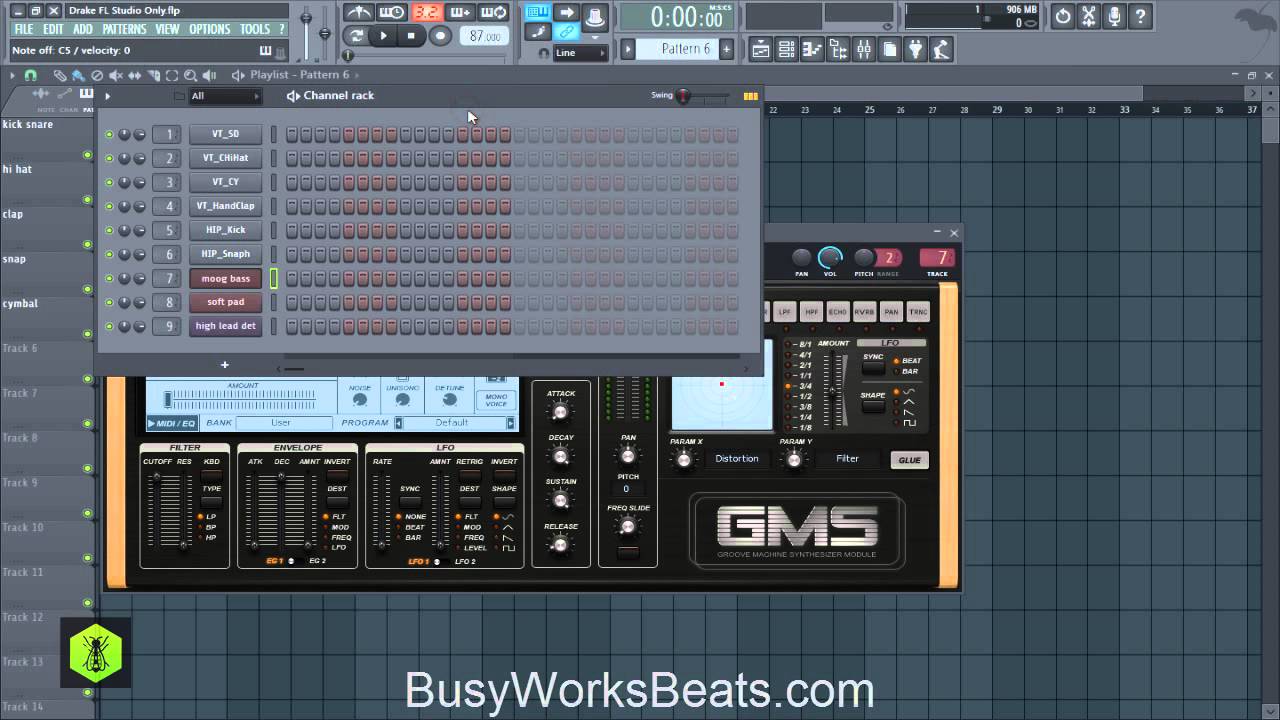Toggle the playlist magnet snap icon
Viewport: 1280px width, 720px height.
pyautogui.click(x=30, y=75)
